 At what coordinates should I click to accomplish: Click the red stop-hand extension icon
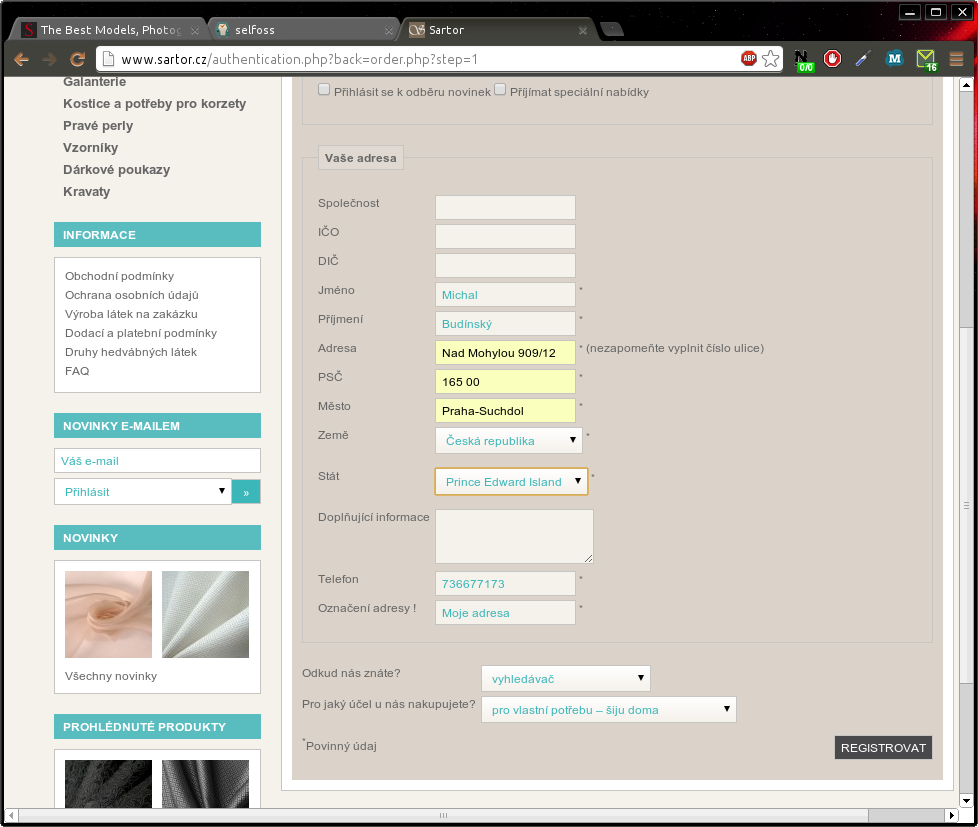coord(832,59)
